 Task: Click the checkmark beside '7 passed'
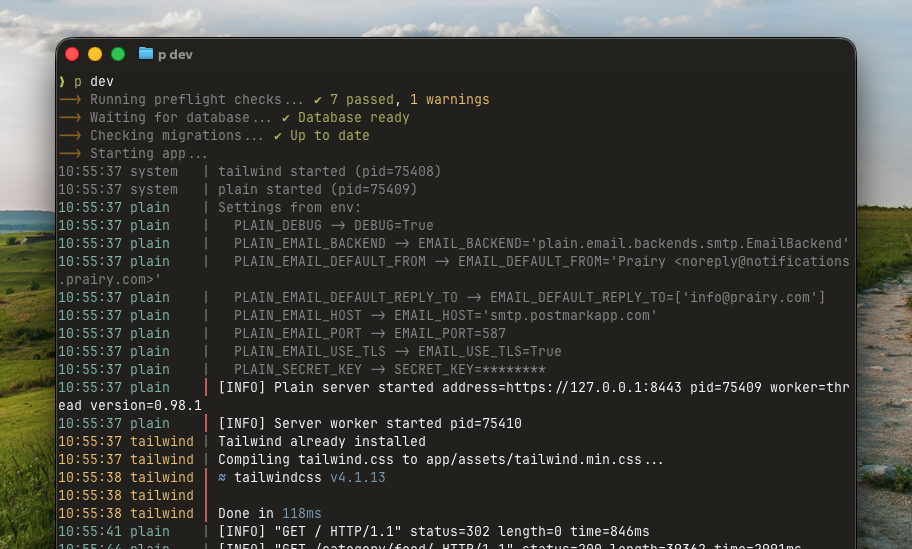(x=318, y=100)
